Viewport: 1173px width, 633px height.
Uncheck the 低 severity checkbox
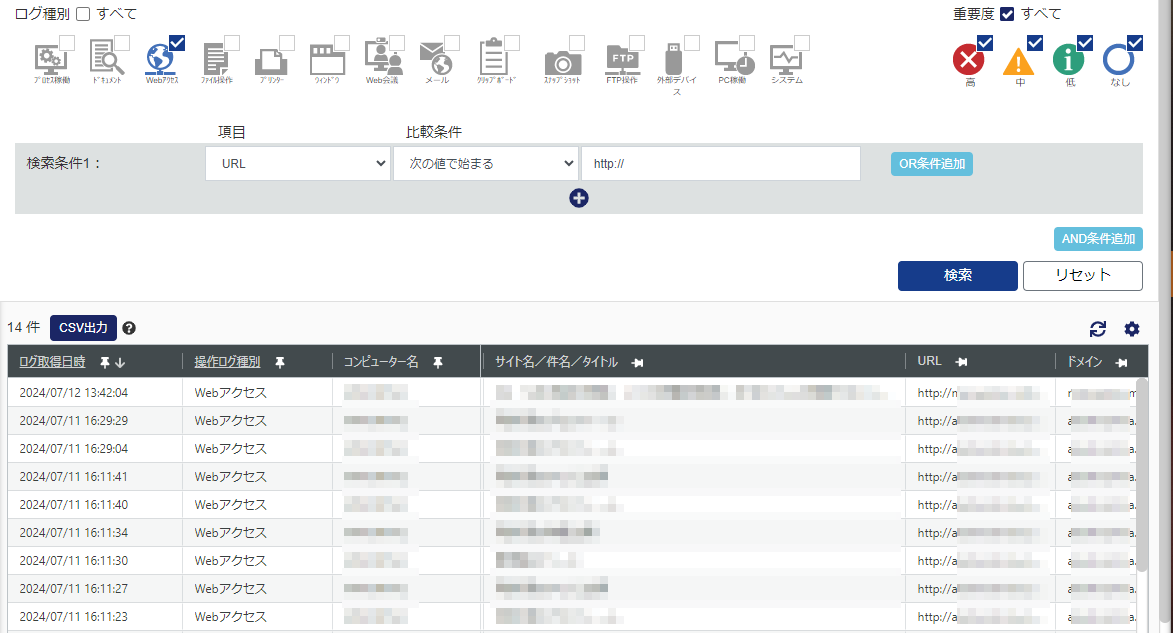pyautogui.click(x=1085, y=43)
